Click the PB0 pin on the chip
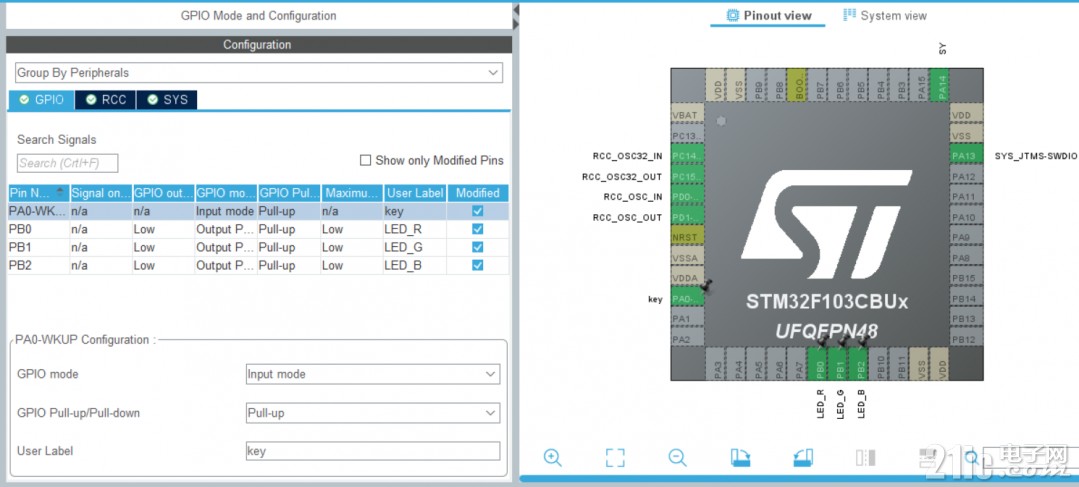Screen dimensions: 1079x487 coord(818,364)
